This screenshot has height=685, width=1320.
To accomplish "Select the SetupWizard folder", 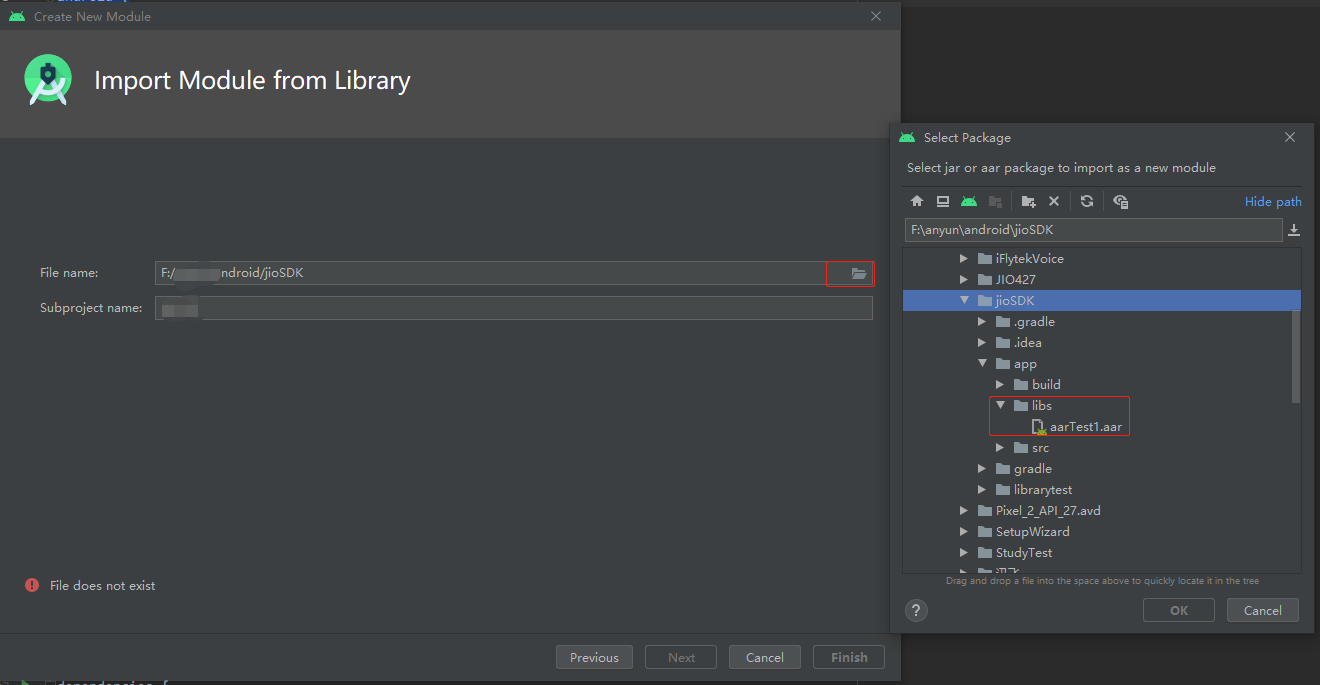I will tap(1032, 531).
